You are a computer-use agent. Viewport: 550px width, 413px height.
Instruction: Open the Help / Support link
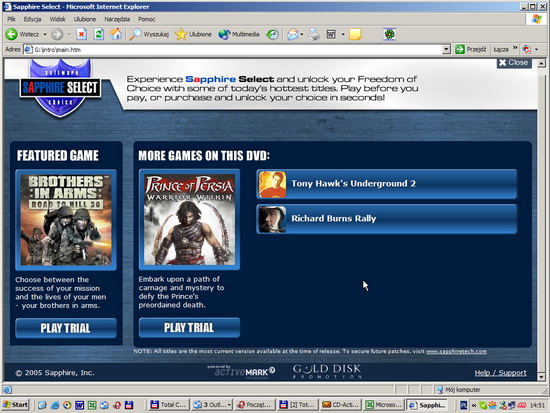(x=501, y=373)
